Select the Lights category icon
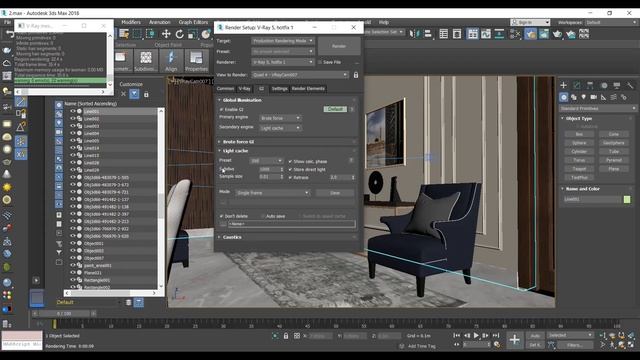 click(x=584, y=97)
